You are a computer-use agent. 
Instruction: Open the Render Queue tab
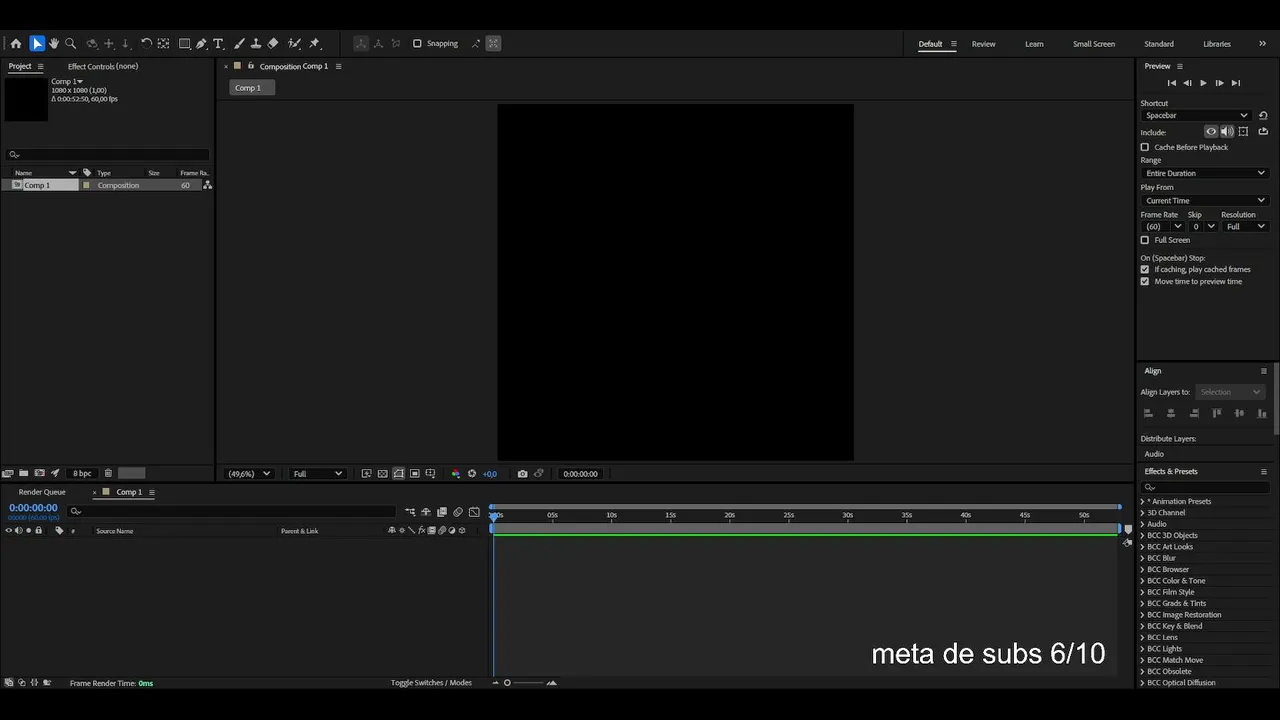42,492
